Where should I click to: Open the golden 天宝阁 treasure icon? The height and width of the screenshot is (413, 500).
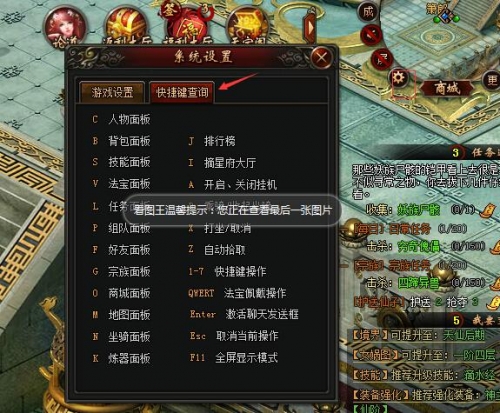(247, 25)
